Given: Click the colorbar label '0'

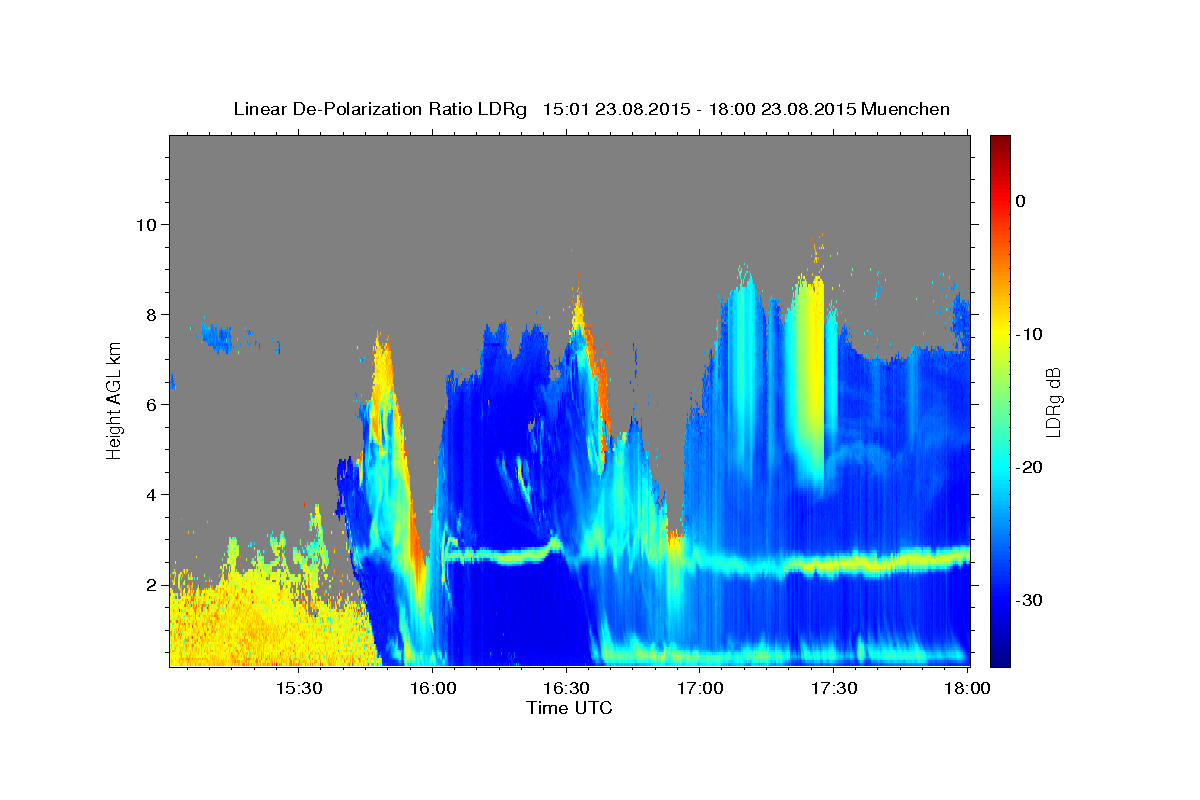Looking at the screenshot, I should tap(1020, 201).
